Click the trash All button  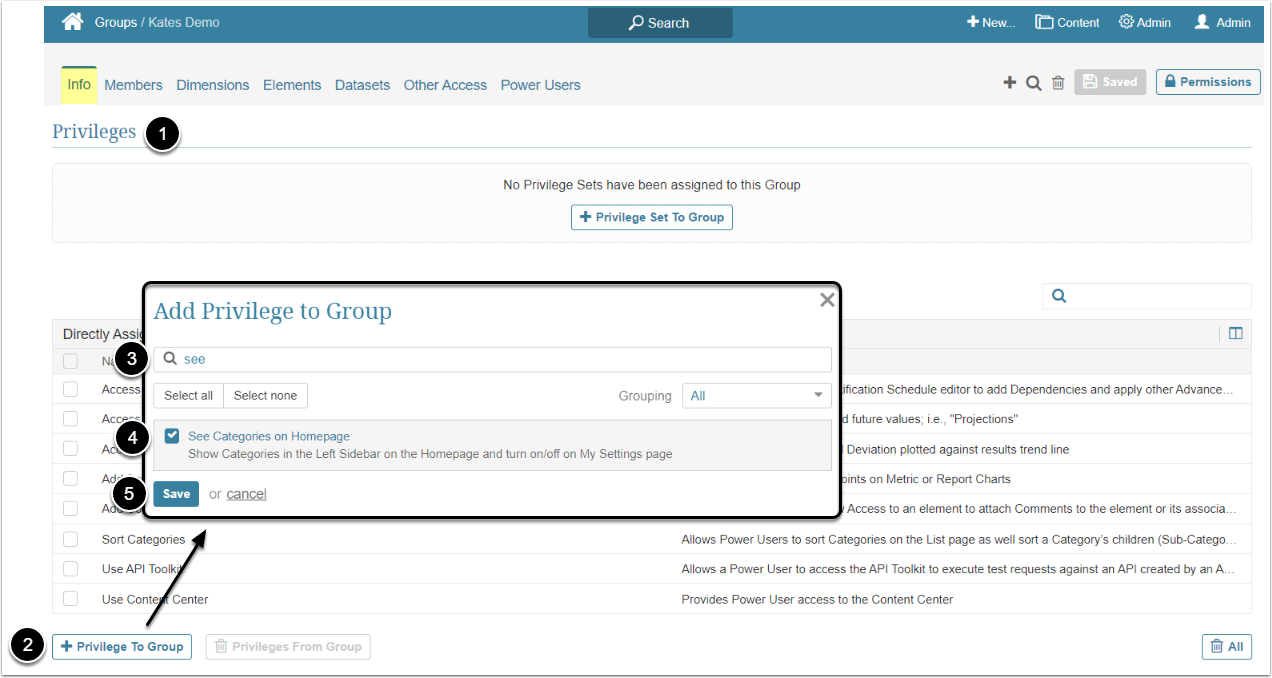(x=1226, y=647)
